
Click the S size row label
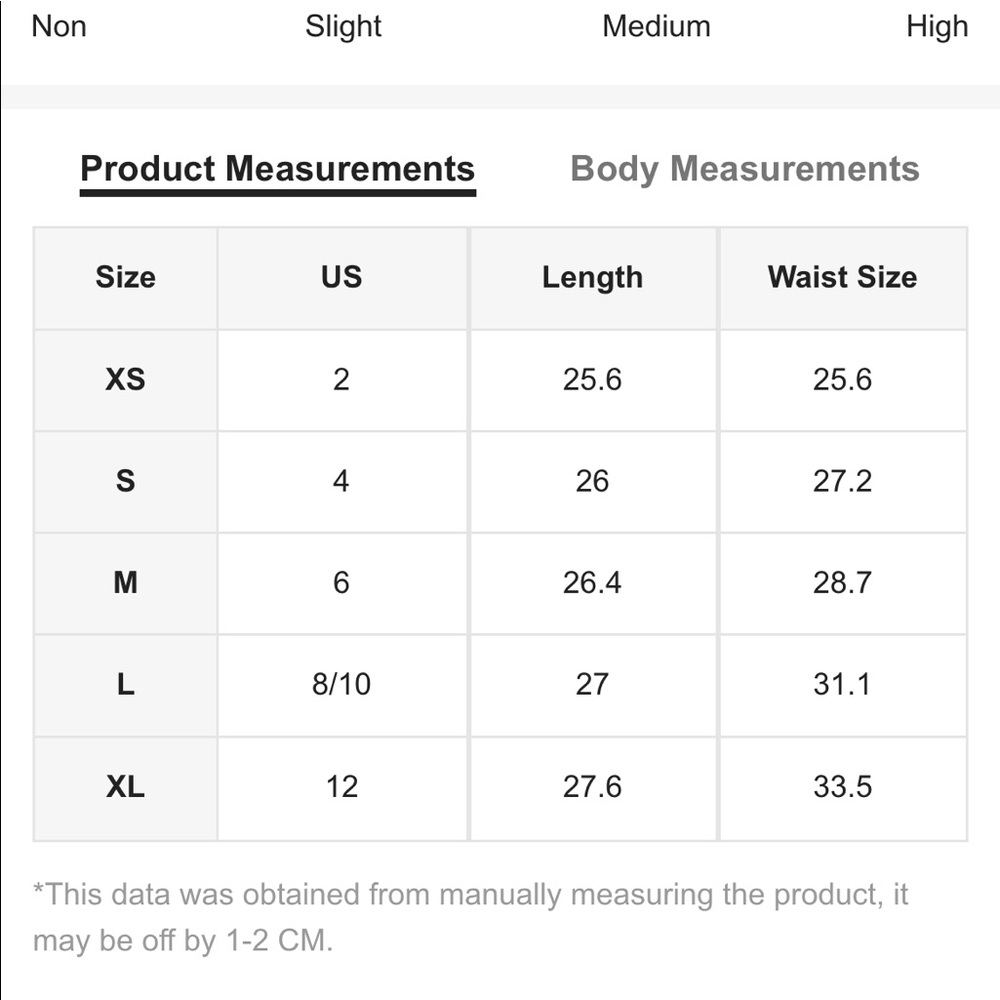pyautogui.click(x=125, y=481)
